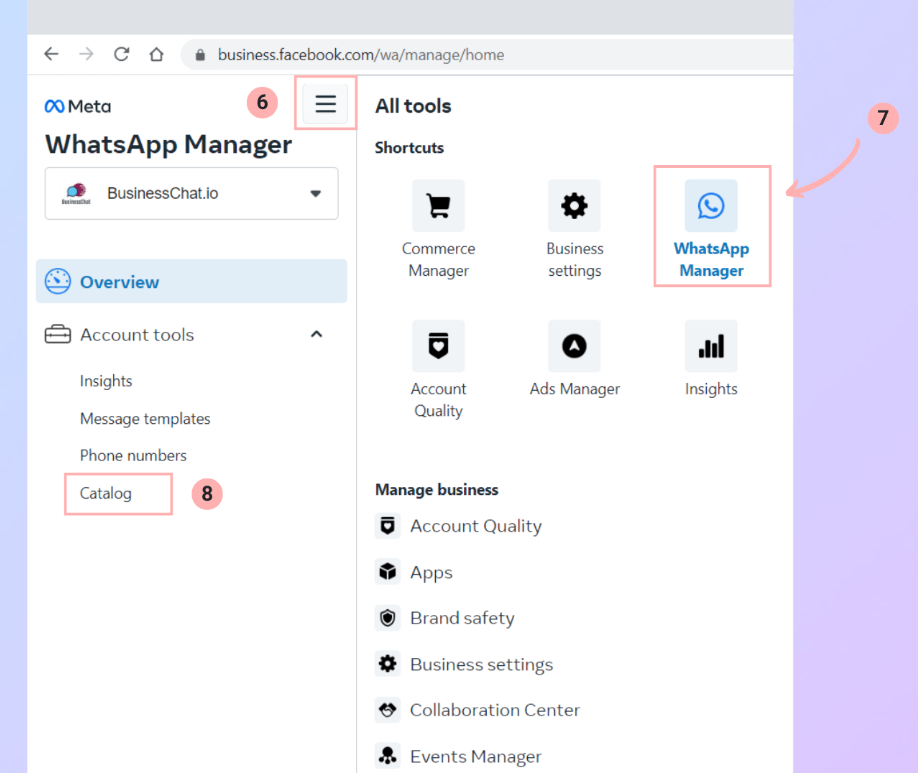Go back with the browser back arrow

pyautogui.click(x=52, y=54)
